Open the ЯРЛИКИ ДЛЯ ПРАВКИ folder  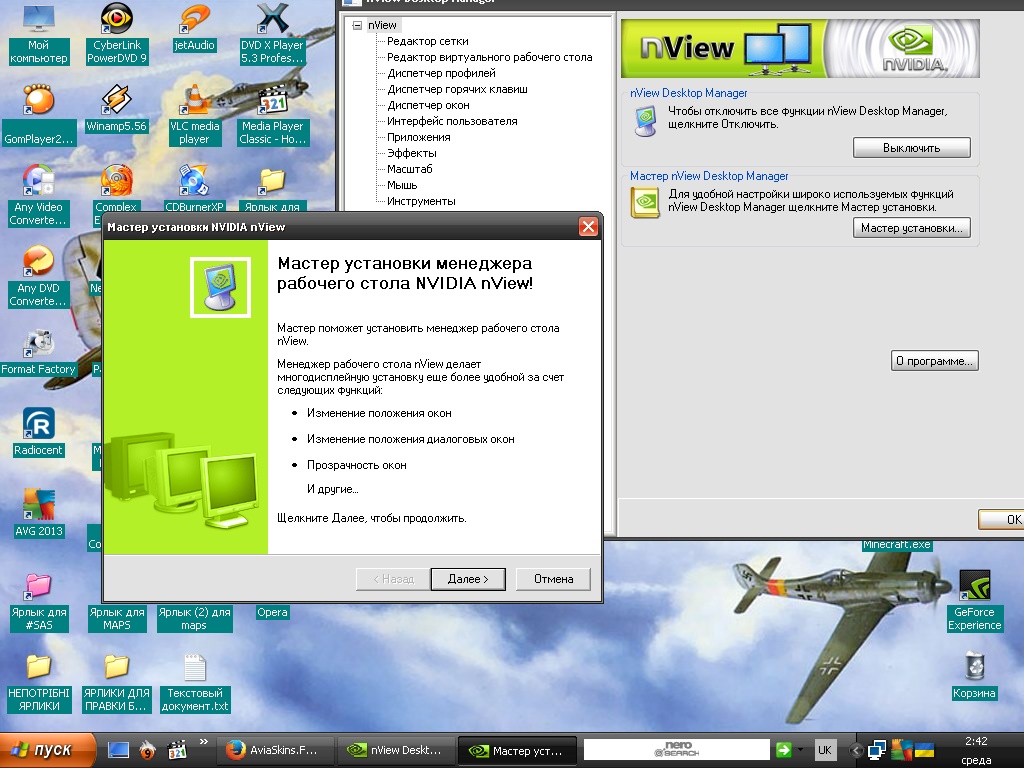click(x=117, y=682)
